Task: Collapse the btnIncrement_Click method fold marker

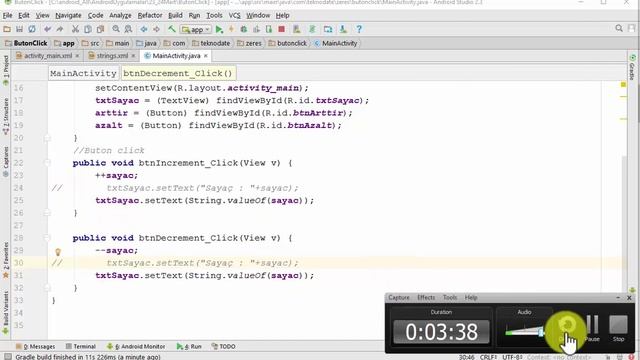Action: [47, 163]
